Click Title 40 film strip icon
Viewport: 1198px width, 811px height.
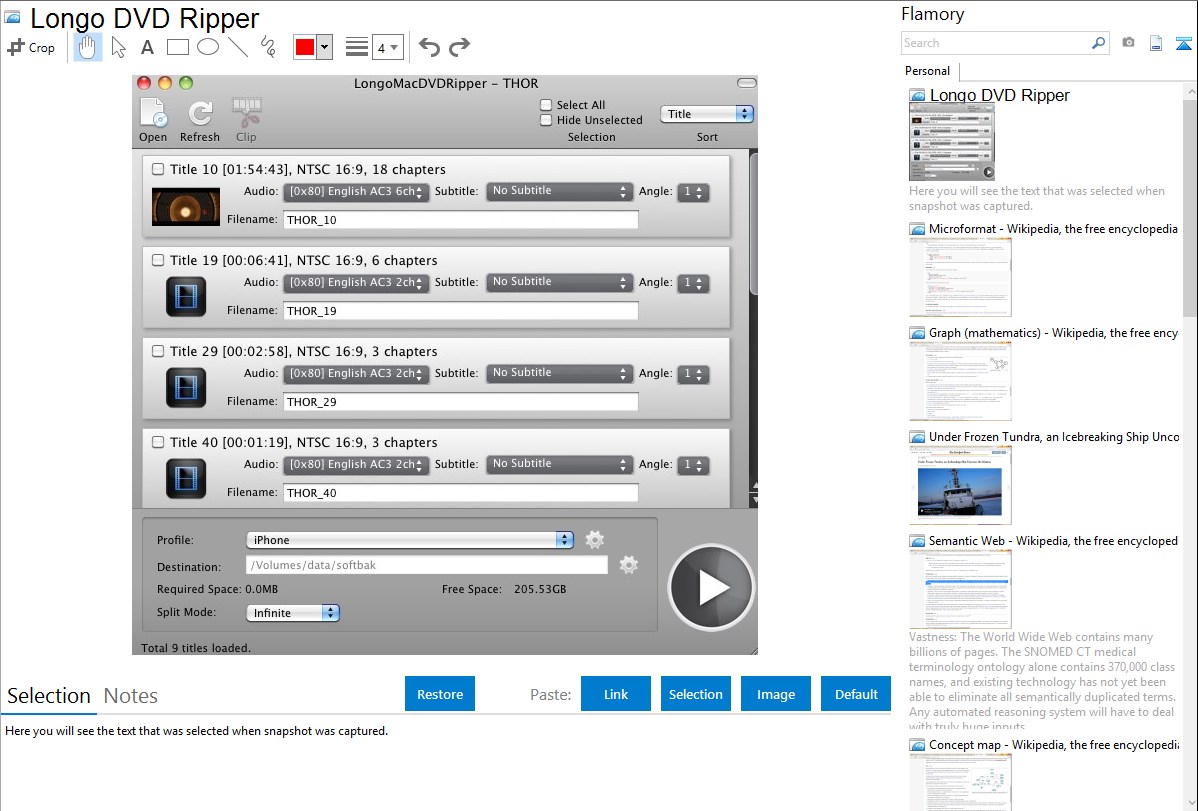click(x=186, y=478)
